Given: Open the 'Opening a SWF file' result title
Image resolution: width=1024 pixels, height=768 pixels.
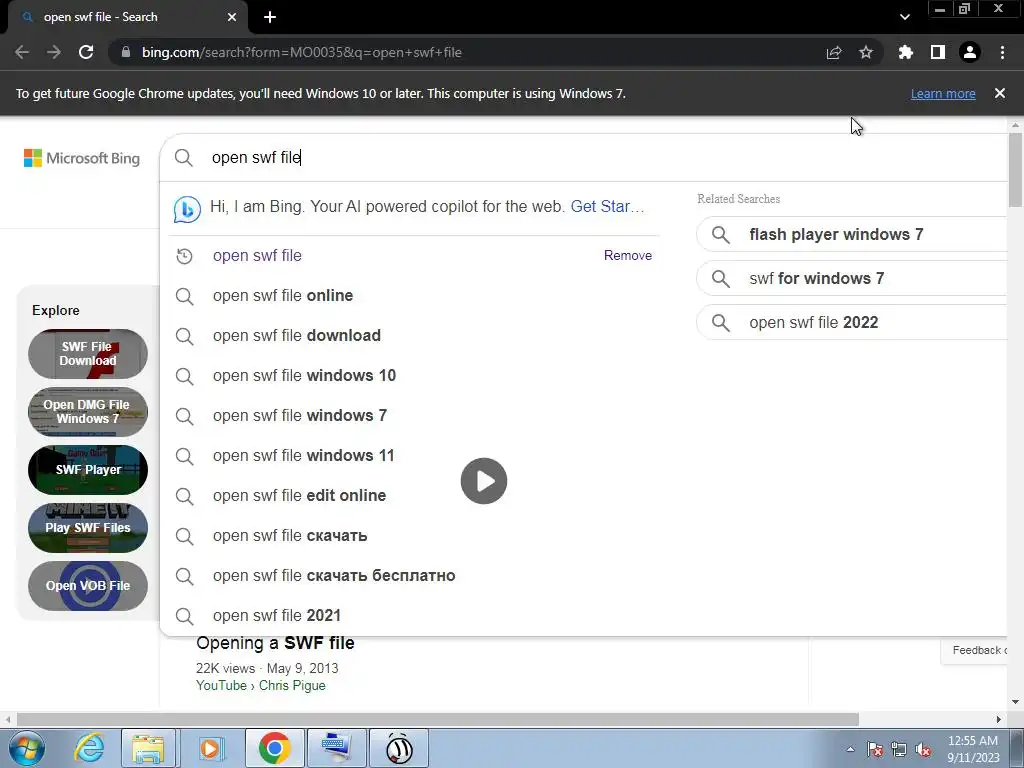Looking at the screenshot, I should coord(275,643).
